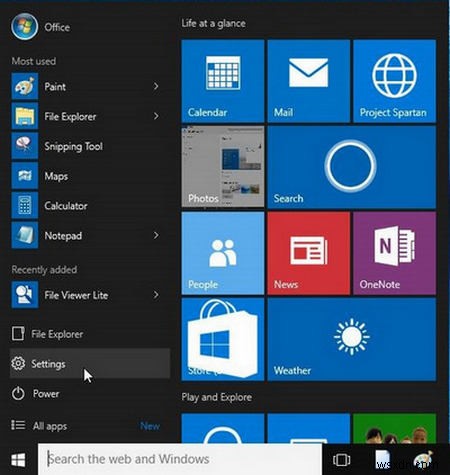The image size is (450, 475).
Task: Expand the File Viewer Lite arrow
Action: pyautogui.click(x=156, y=295)
